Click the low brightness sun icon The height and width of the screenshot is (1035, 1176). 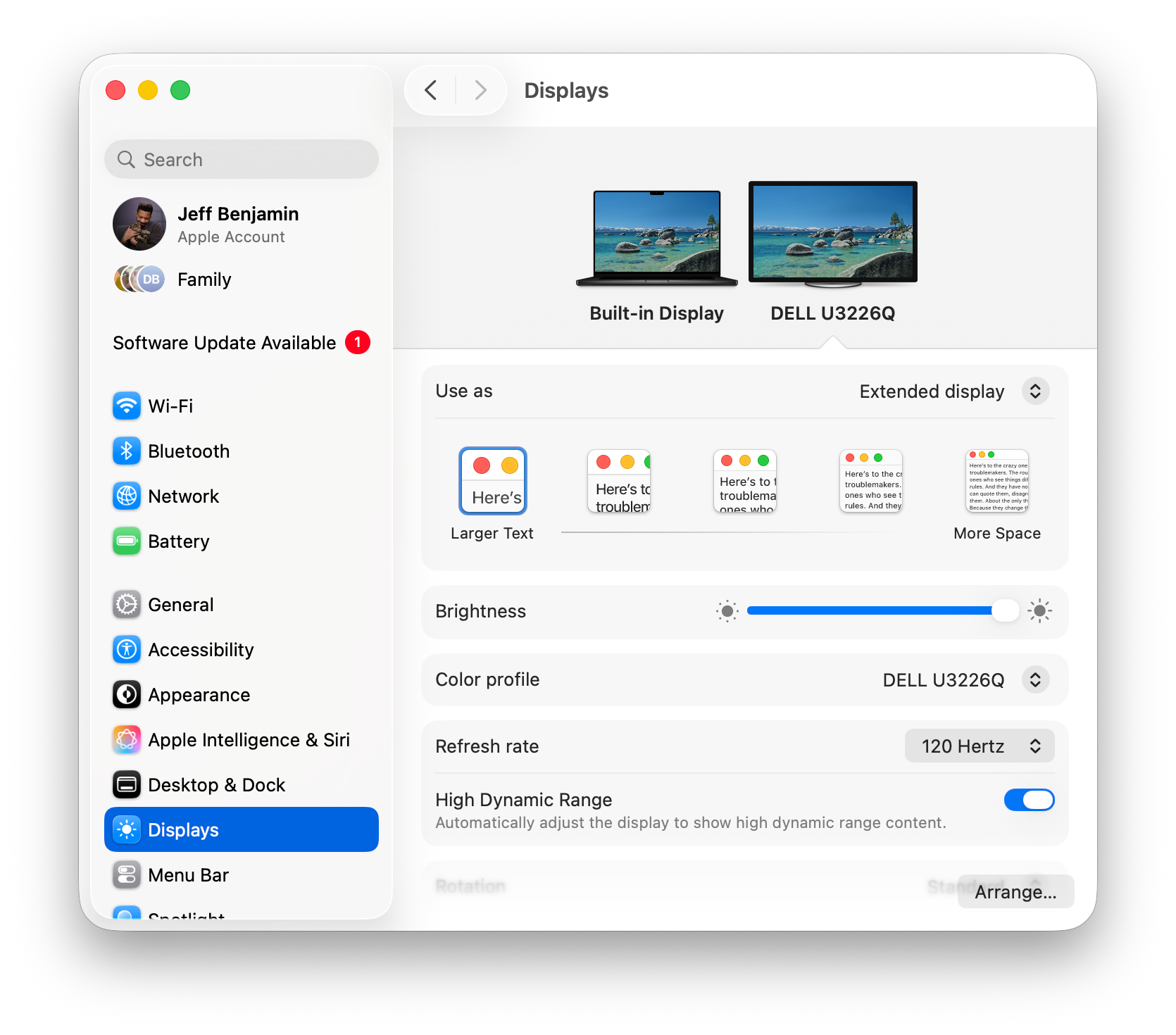(x=727, y=611)
